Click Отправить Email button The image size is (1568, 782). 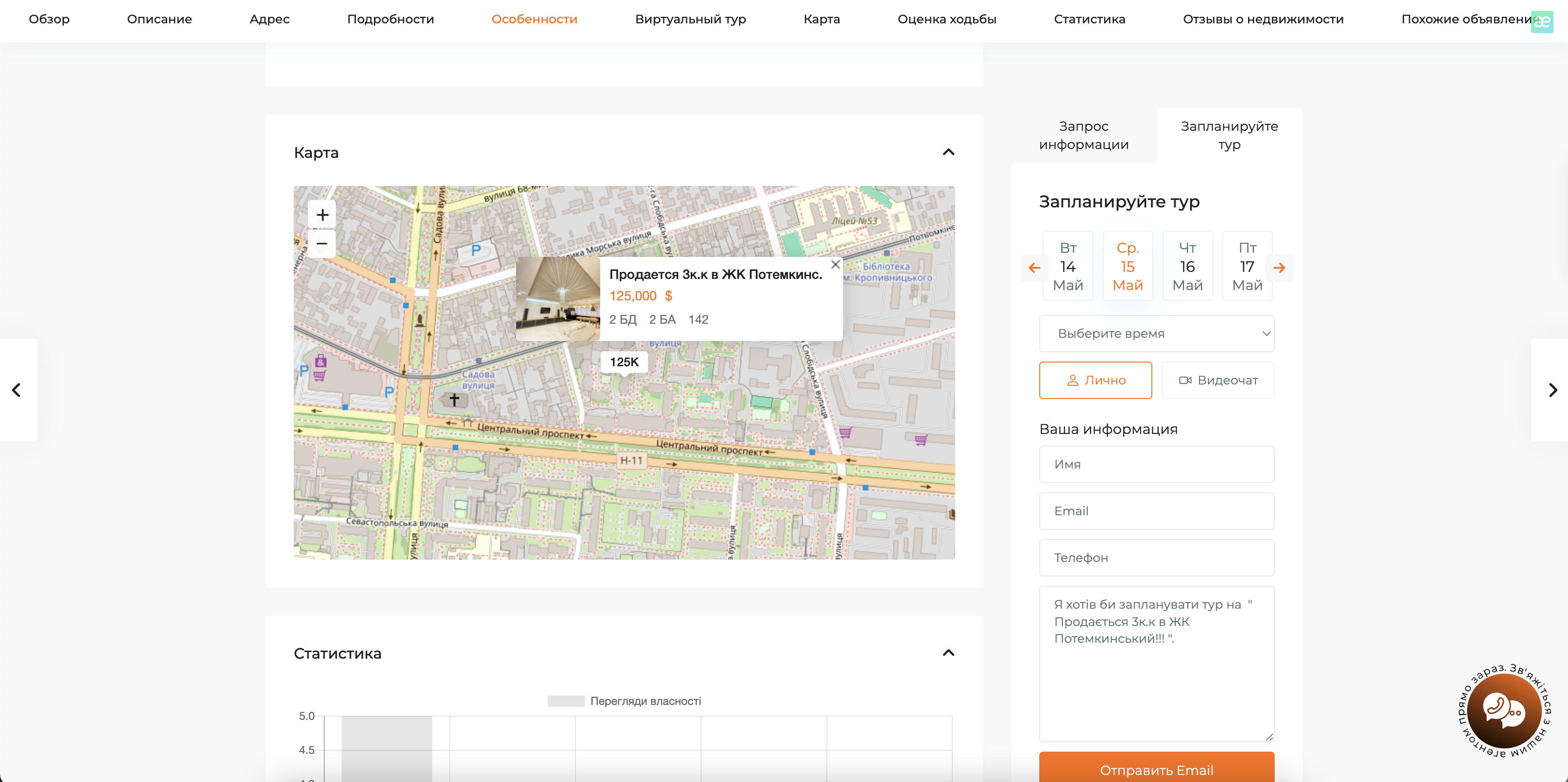[1156, 769]
